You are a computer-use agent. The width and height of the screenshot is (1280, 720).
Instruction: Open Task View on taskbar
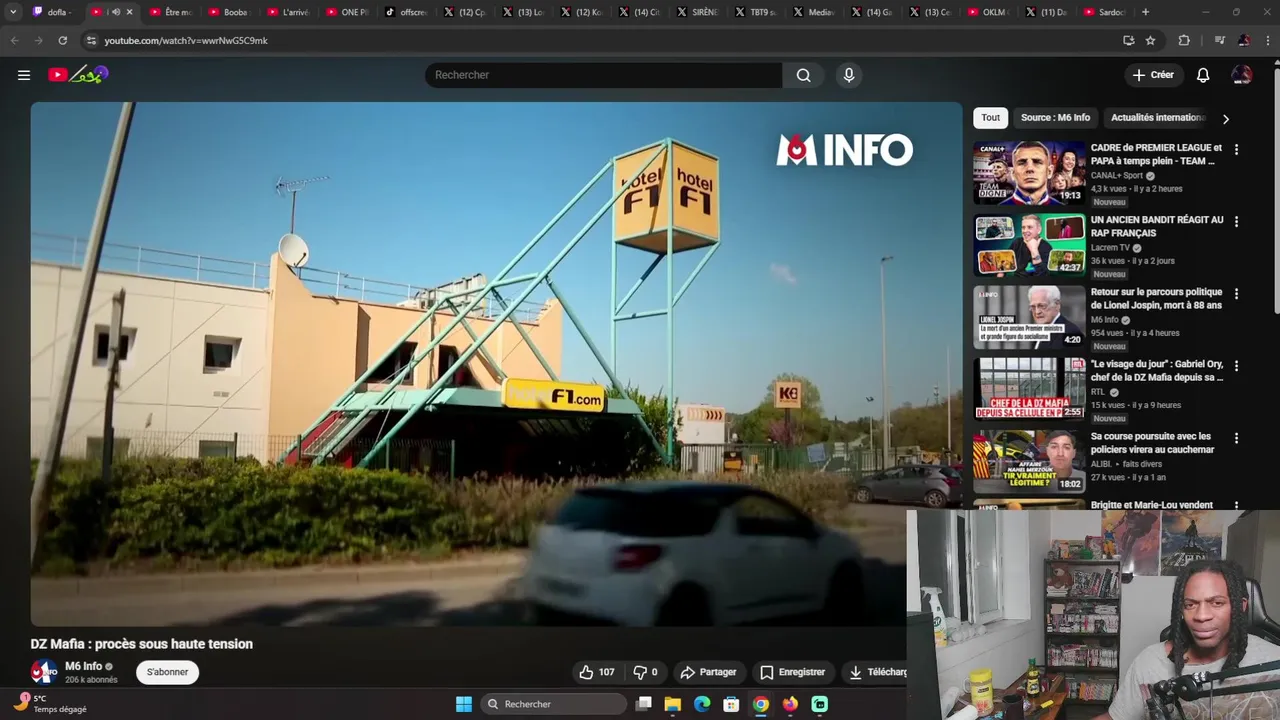click(644, 704)
